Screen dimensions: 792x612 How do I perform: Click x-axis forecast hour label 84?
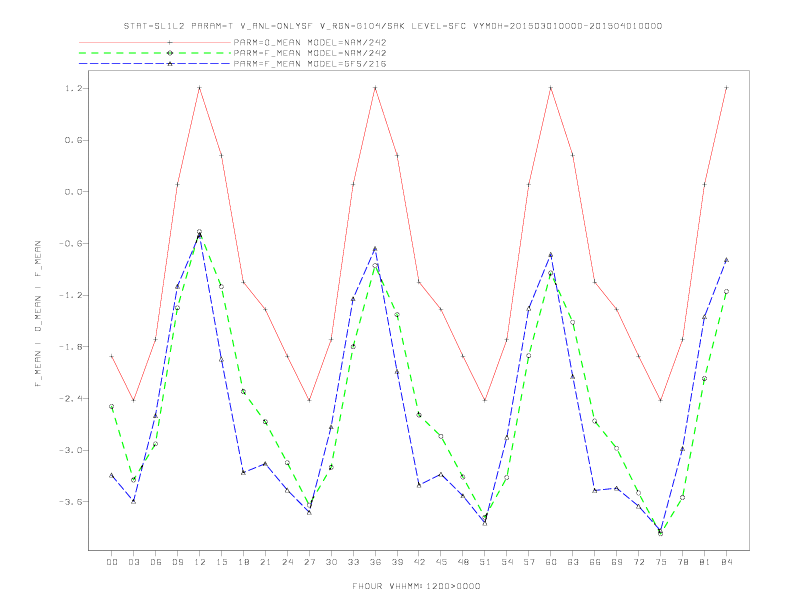click(726, 562)
